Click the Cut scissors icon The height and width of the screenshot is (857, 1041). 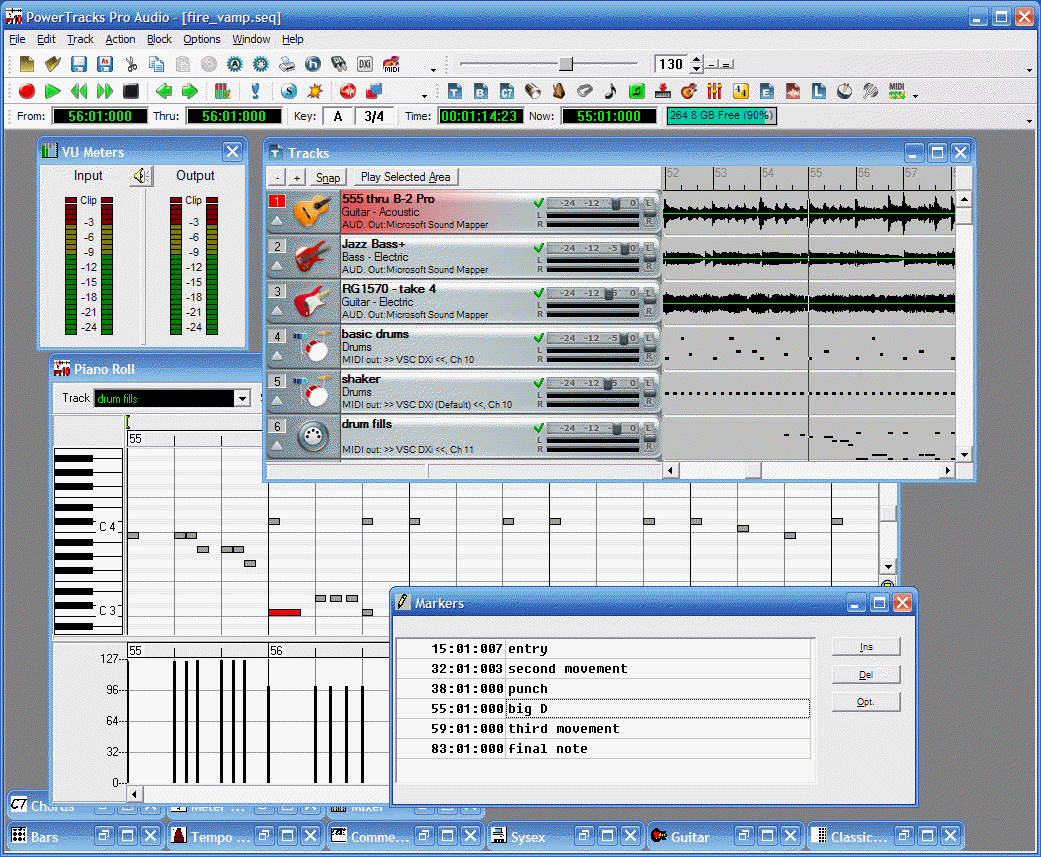point(131,64)
